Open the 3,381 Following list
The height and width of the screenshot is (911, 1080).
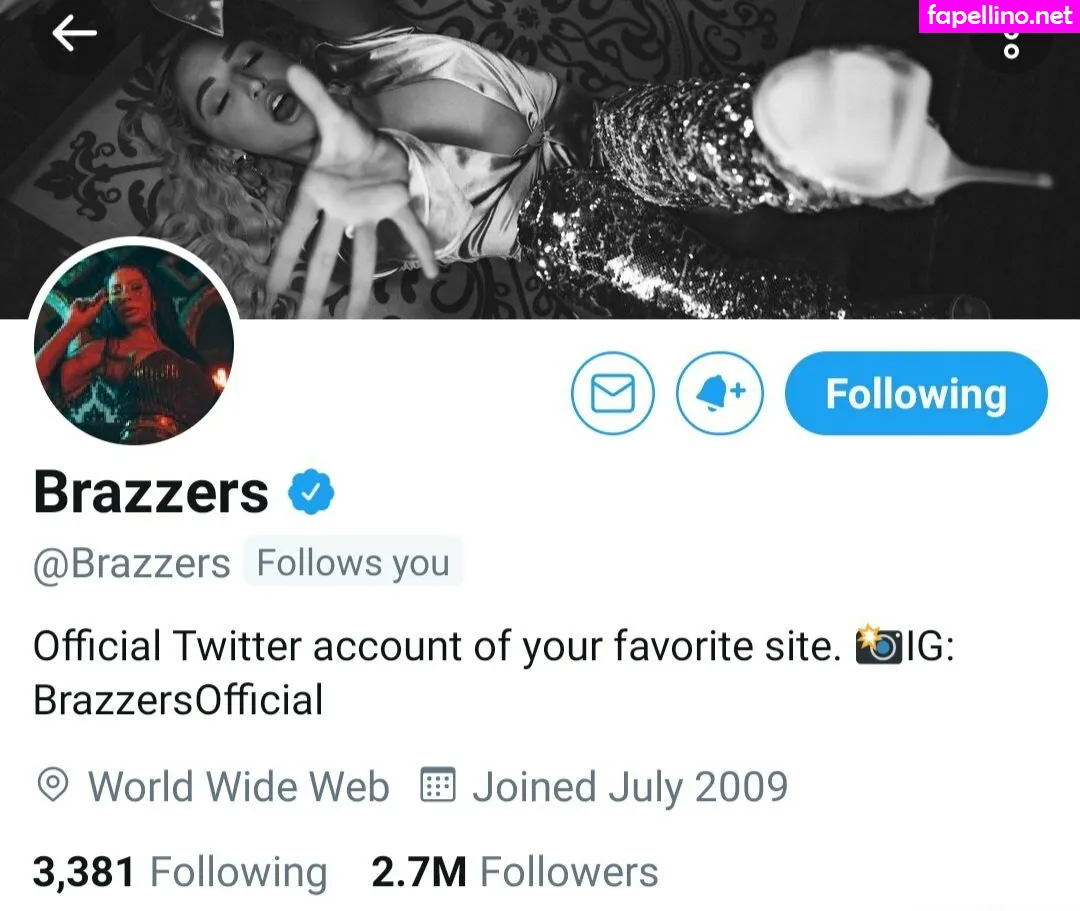coord(180,872)
